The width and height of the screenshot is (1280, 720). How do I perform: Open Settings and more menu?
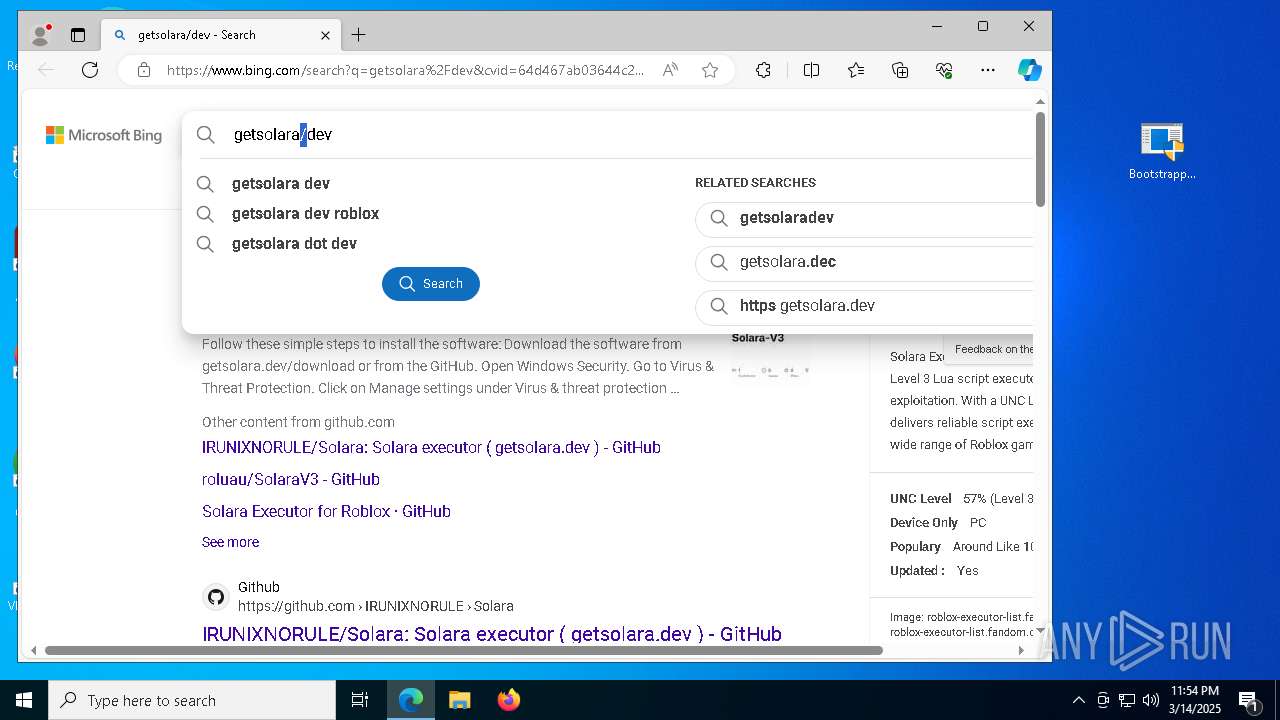(x=988, y=70)
